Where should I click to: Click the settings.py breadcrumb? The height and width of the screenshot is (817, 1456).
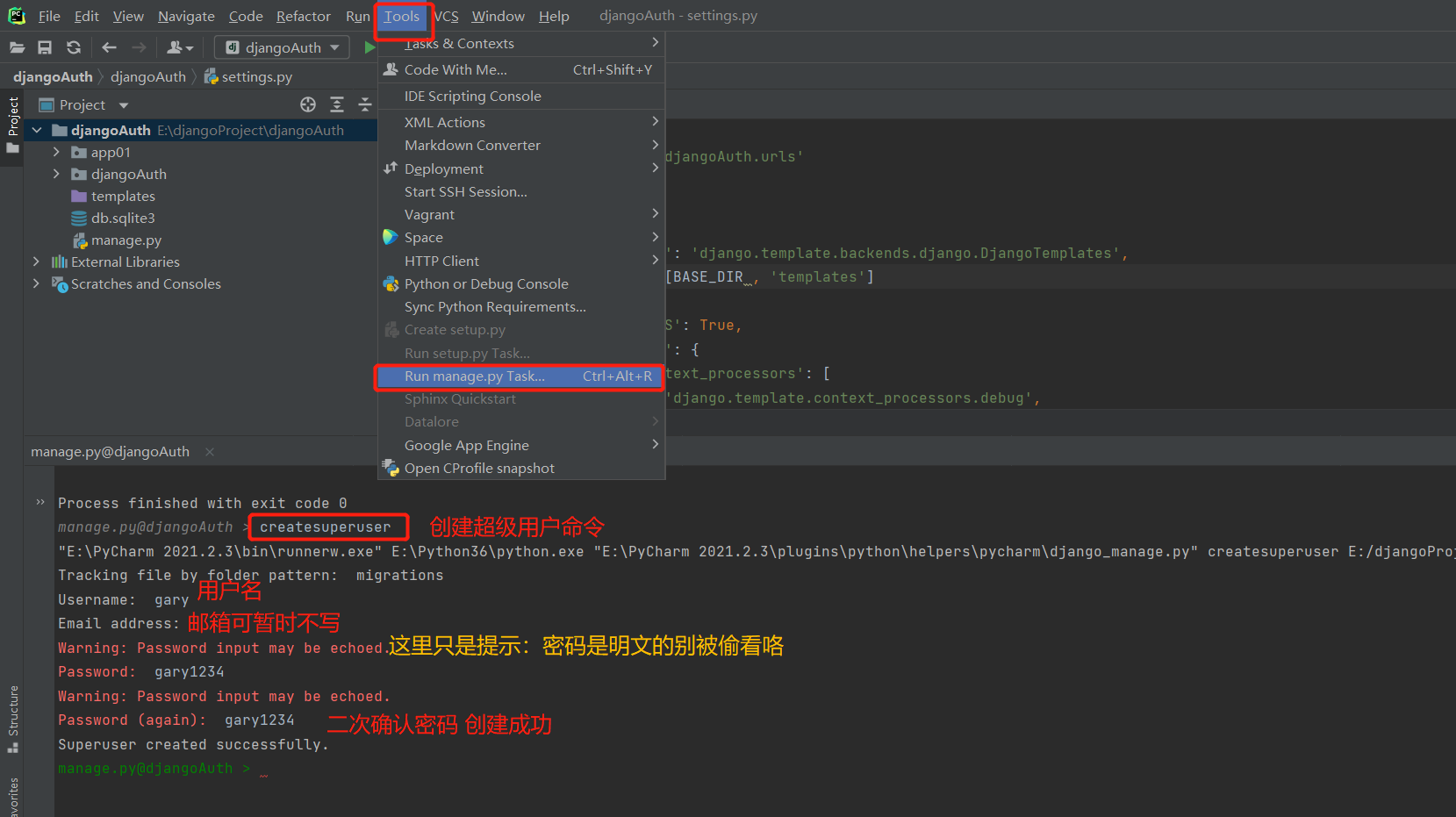[248, 76]
